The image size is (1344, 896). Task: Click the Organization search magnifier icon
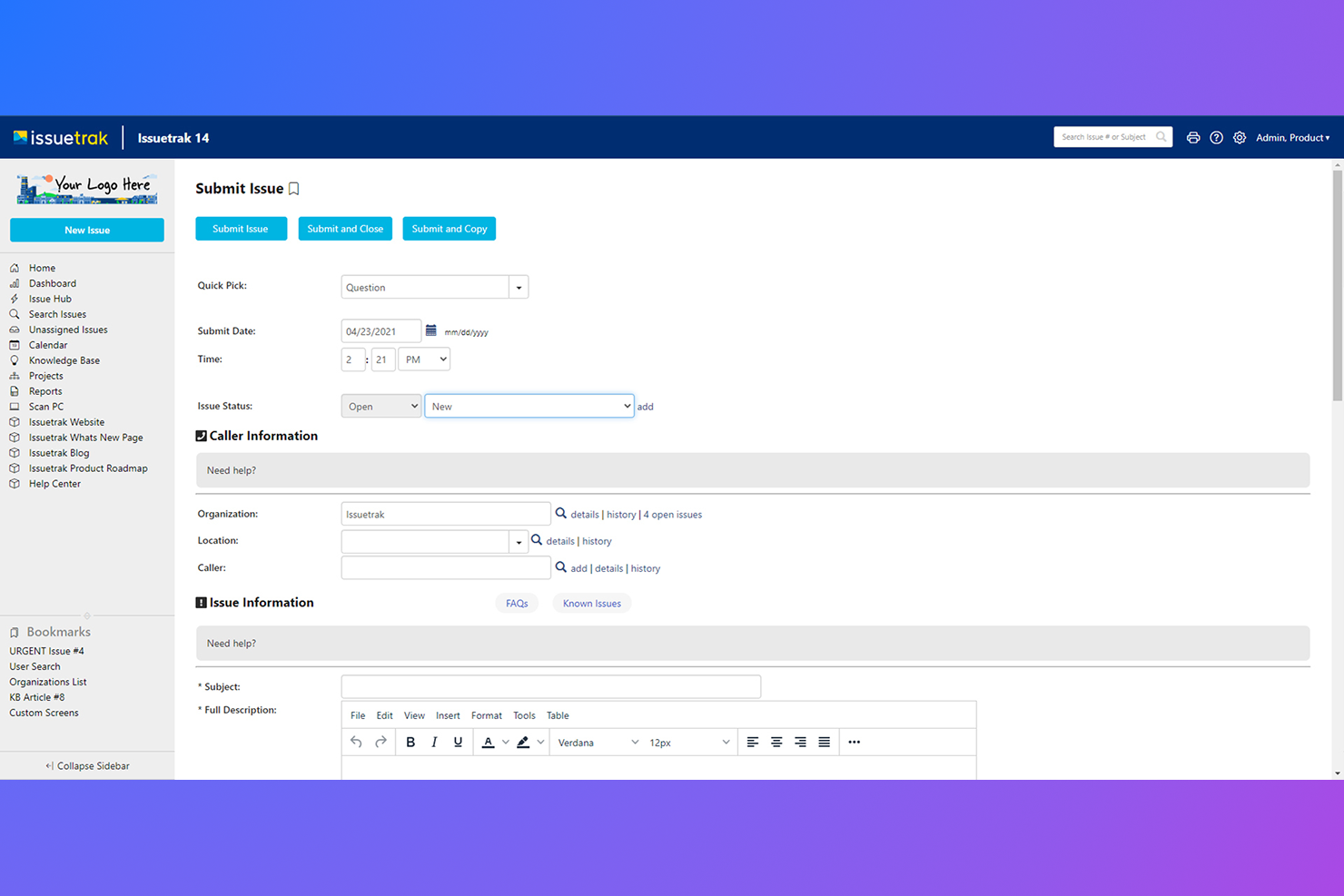[x=561, y=514]
